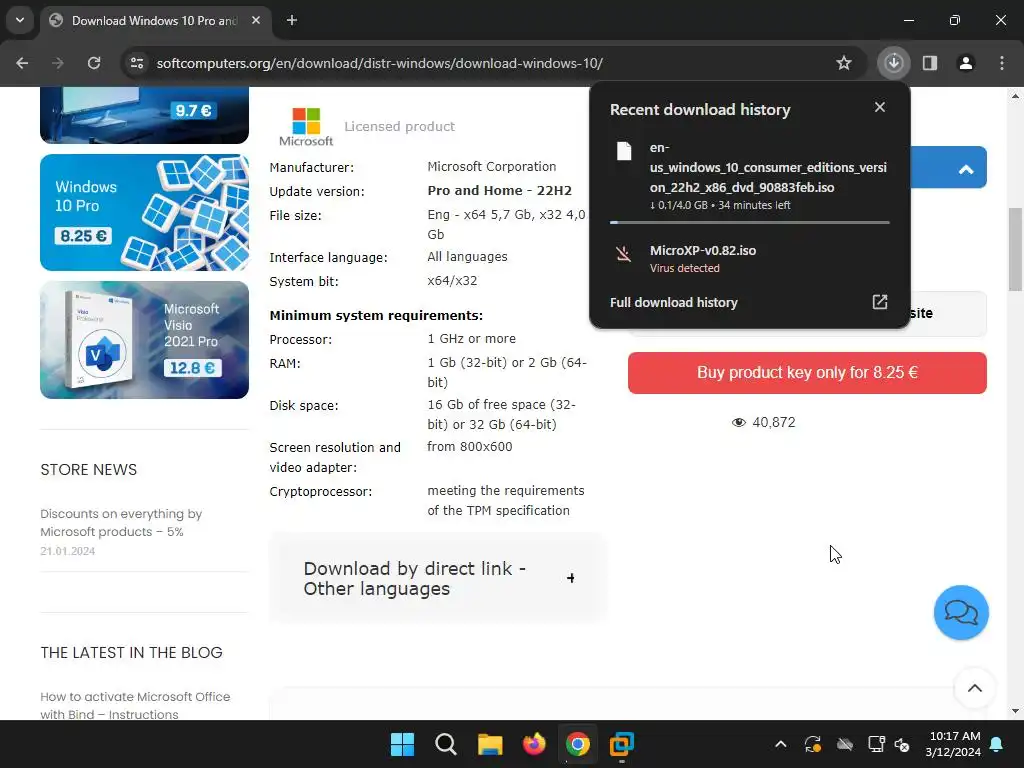The image size is (1024, 768).
Task: Click the page vertical scrollbar thumb
Action: tap(1015, 249)
